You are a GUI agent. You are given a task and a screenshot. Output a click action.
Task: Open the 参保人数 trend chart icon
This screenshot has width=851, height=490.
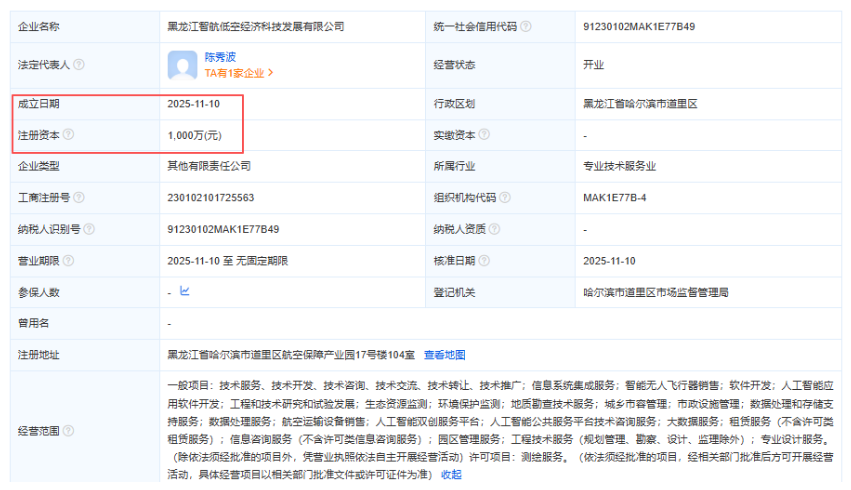(x=184, y=292)
